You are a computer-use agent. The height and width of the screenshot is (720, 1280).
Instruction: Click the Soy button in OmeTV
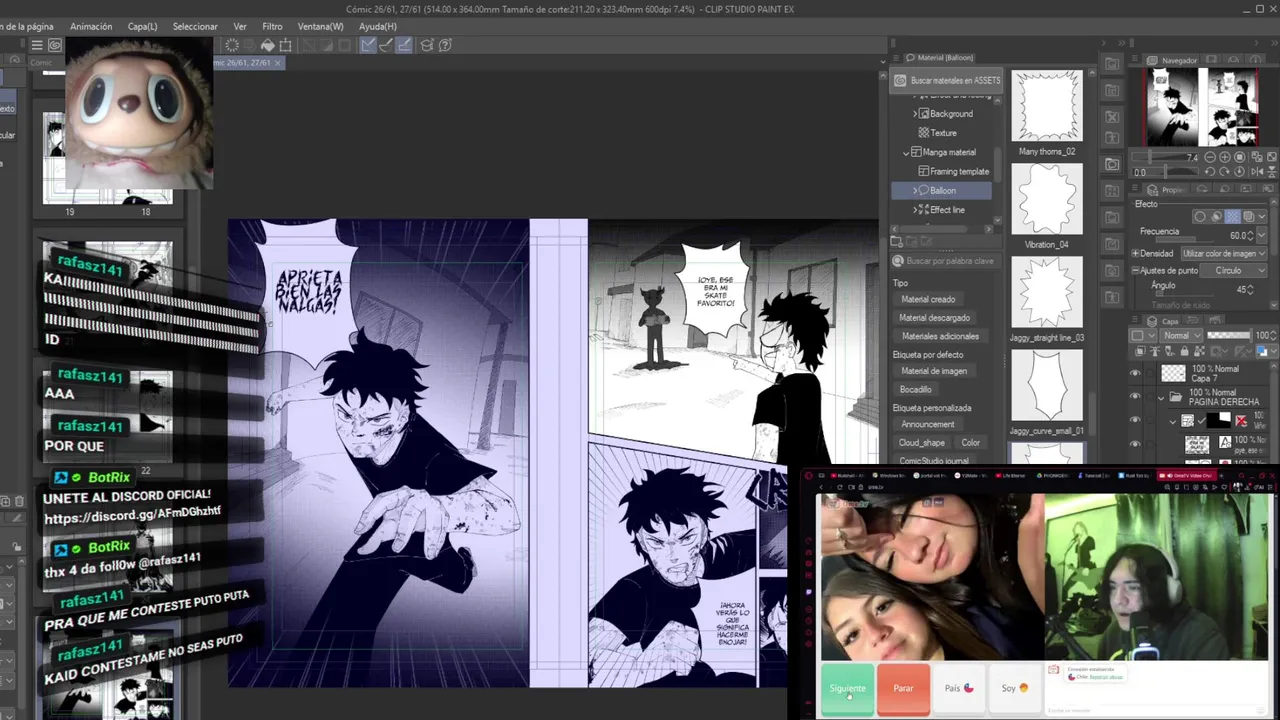point(1015,688)
